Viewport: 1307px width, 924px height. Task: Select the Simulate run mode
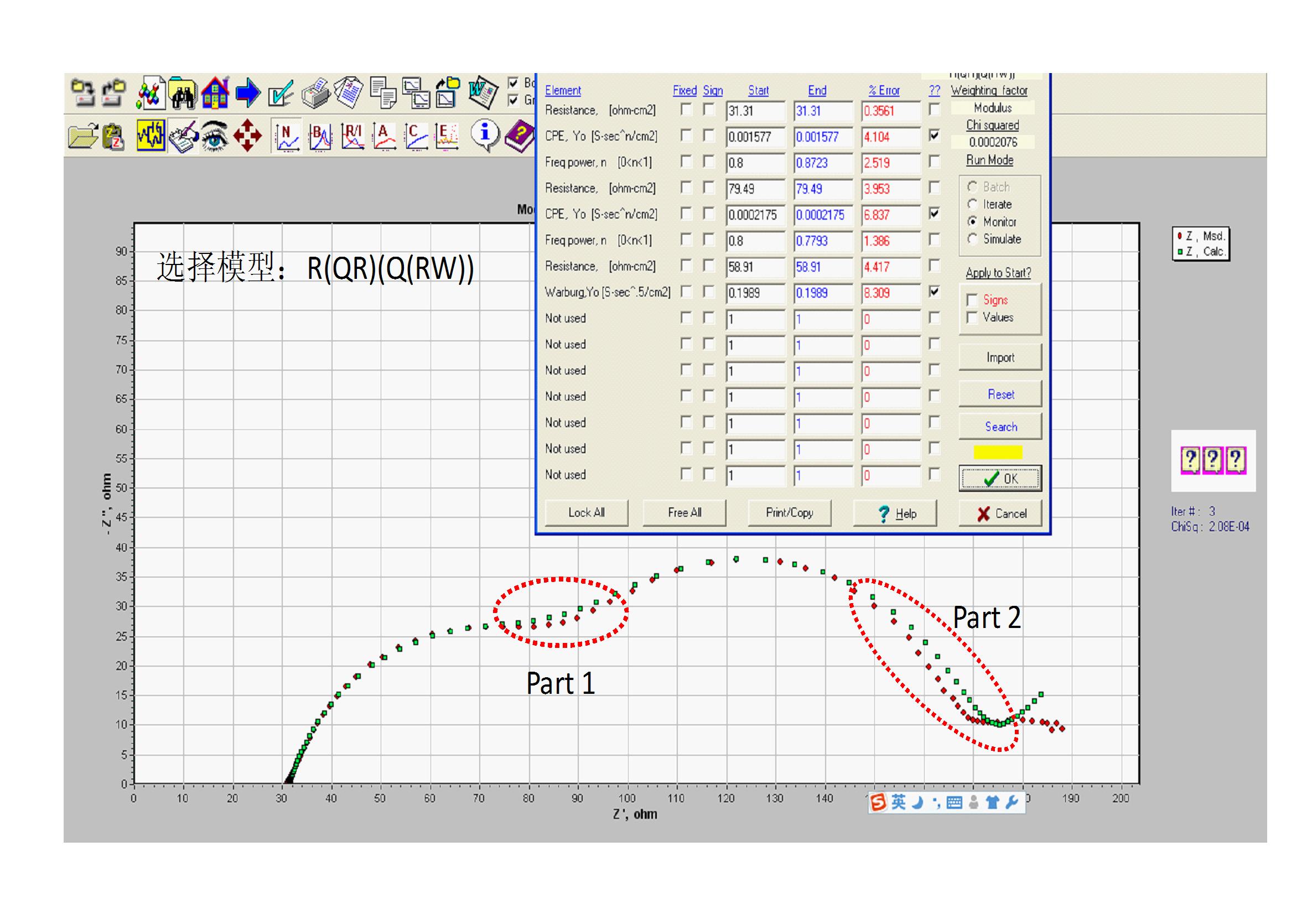point(973,239)
